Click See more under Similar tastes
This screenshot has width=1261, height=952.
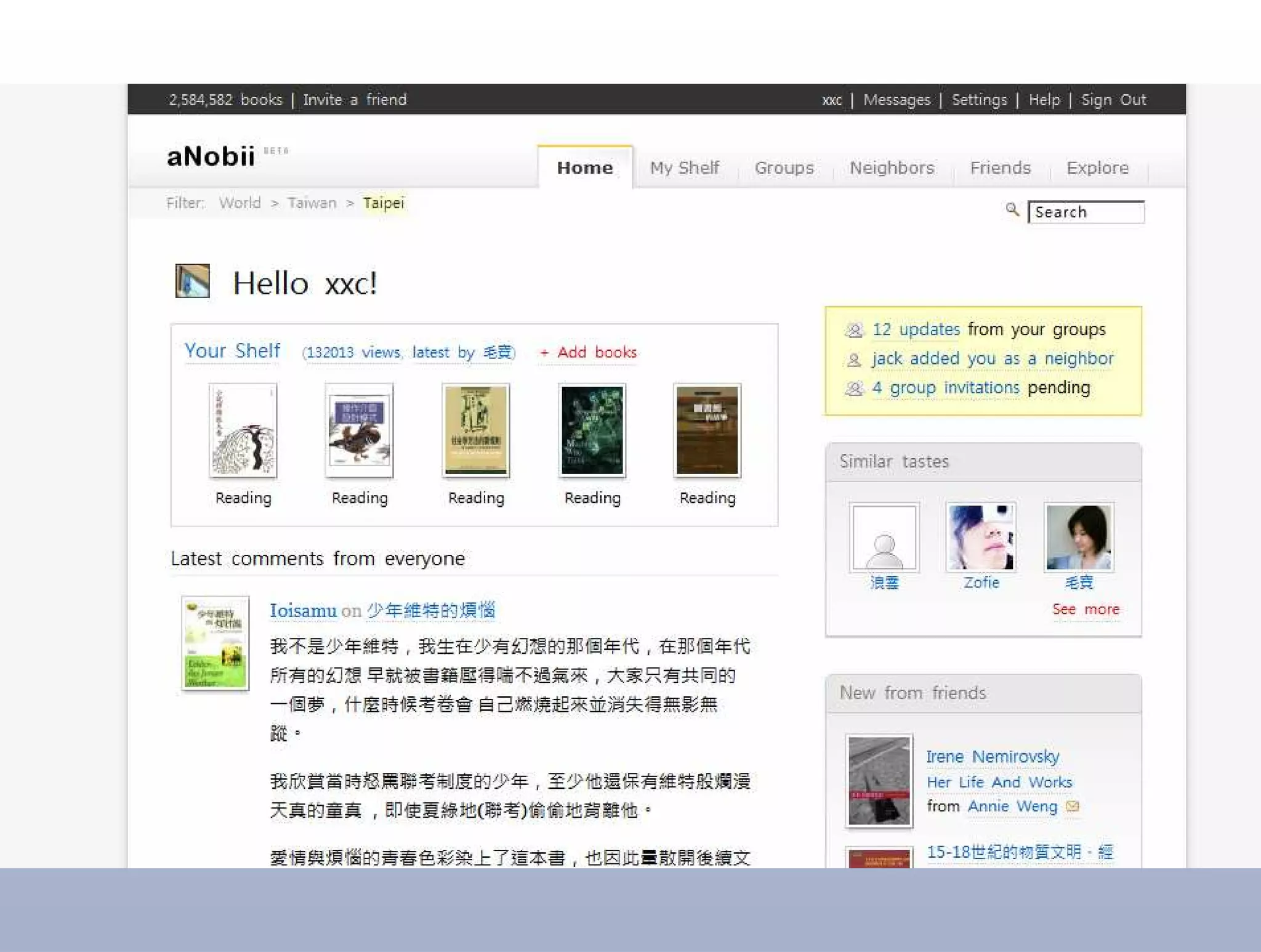(1086, 610)
